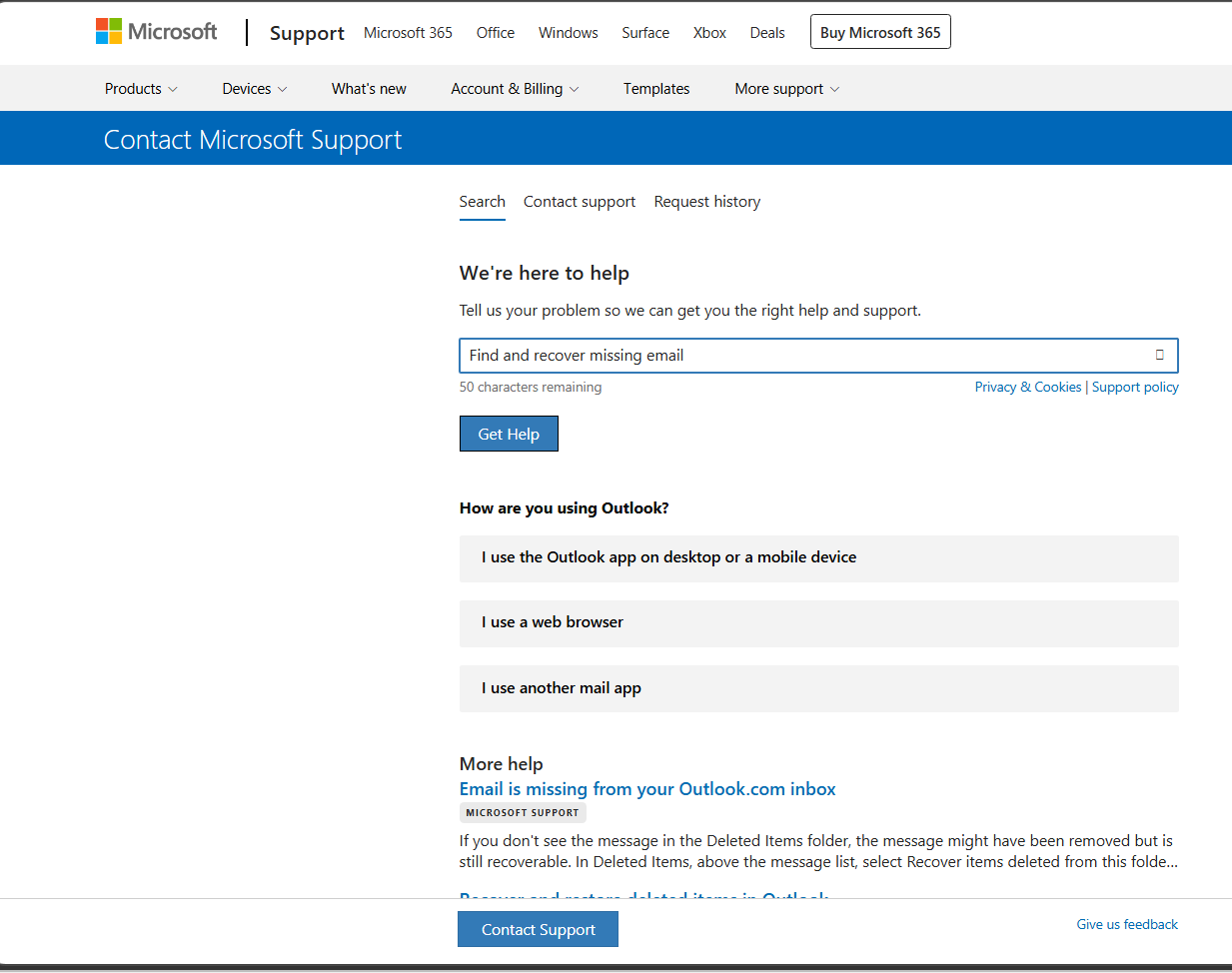The width and height of the screenshot is (1232, 973).
Task: Click the Contact Support button at bottom
Action: pyautogui.click(x=539, y=929)
